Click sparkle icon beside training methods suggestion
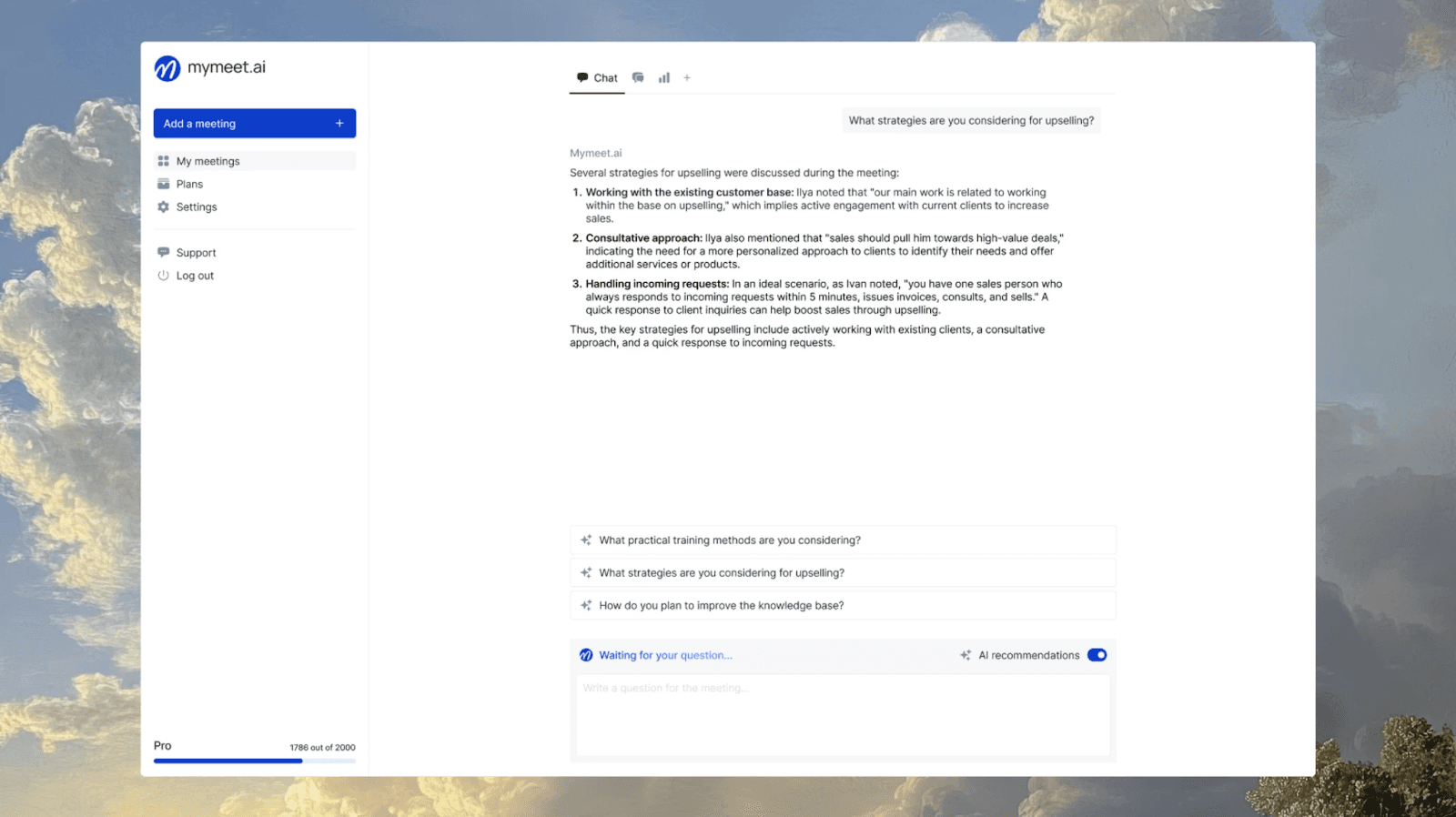Screen dimensions: 1456x817 click(x=586, y=540)
